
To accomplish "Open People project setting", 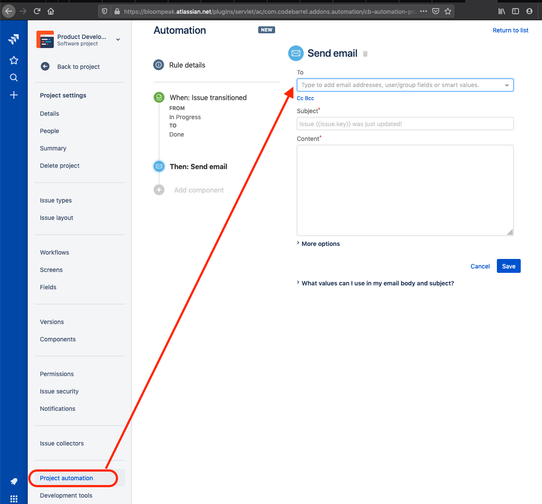I will click(49, 131).
